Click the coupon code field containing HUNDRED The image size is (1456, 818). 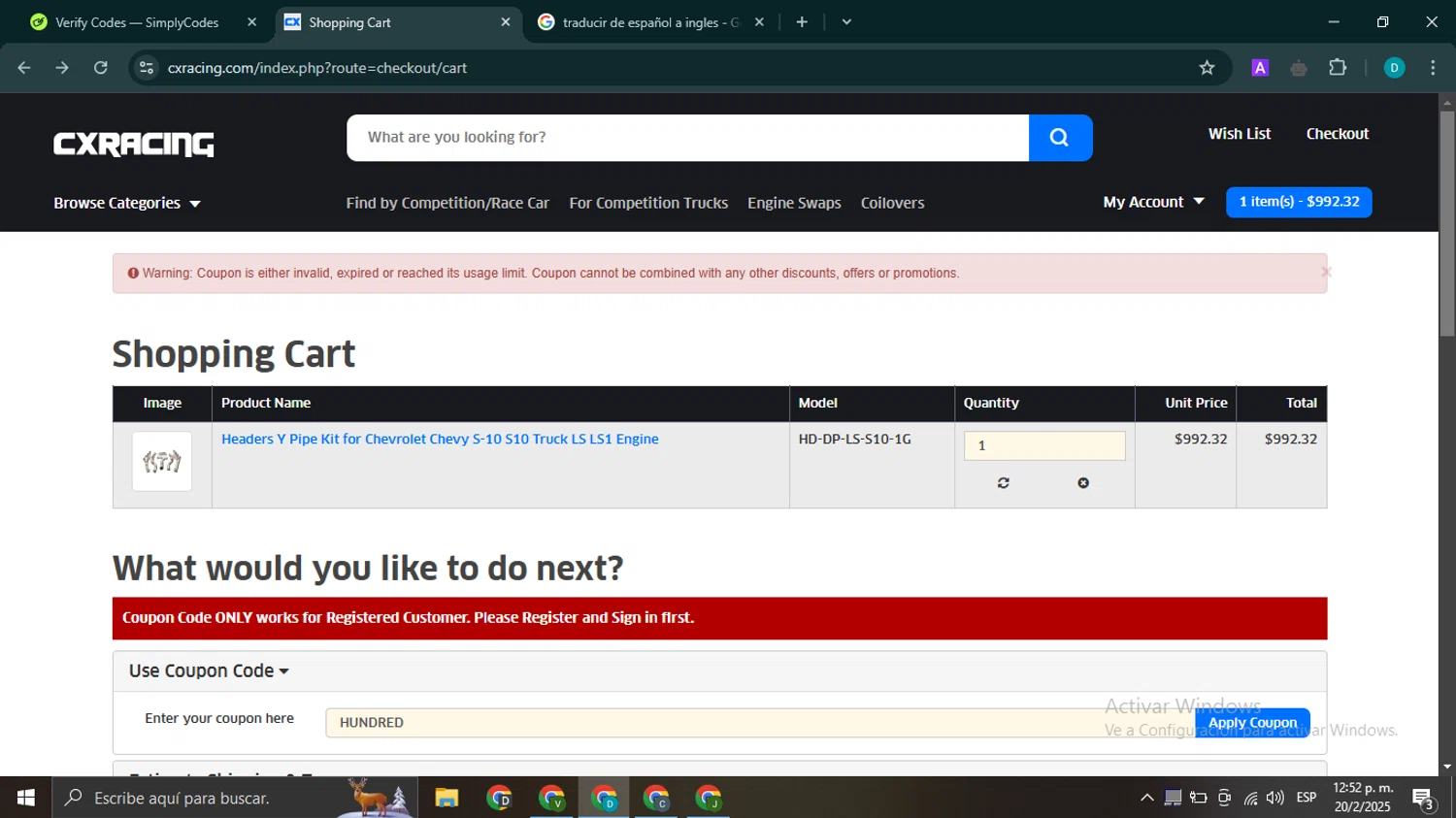(x=760, y=723)
